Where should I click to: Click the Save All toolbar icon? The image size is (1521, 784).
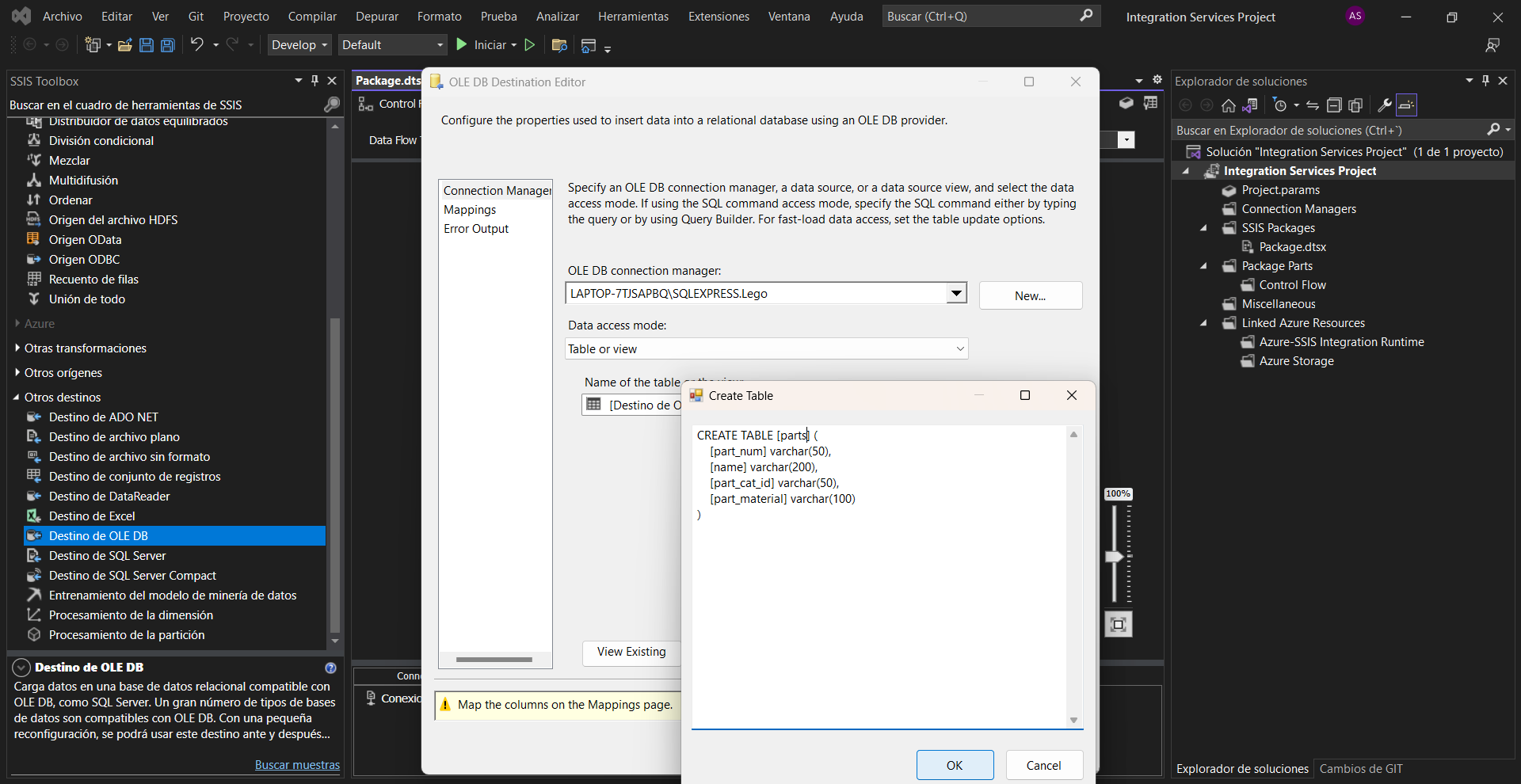167,45
